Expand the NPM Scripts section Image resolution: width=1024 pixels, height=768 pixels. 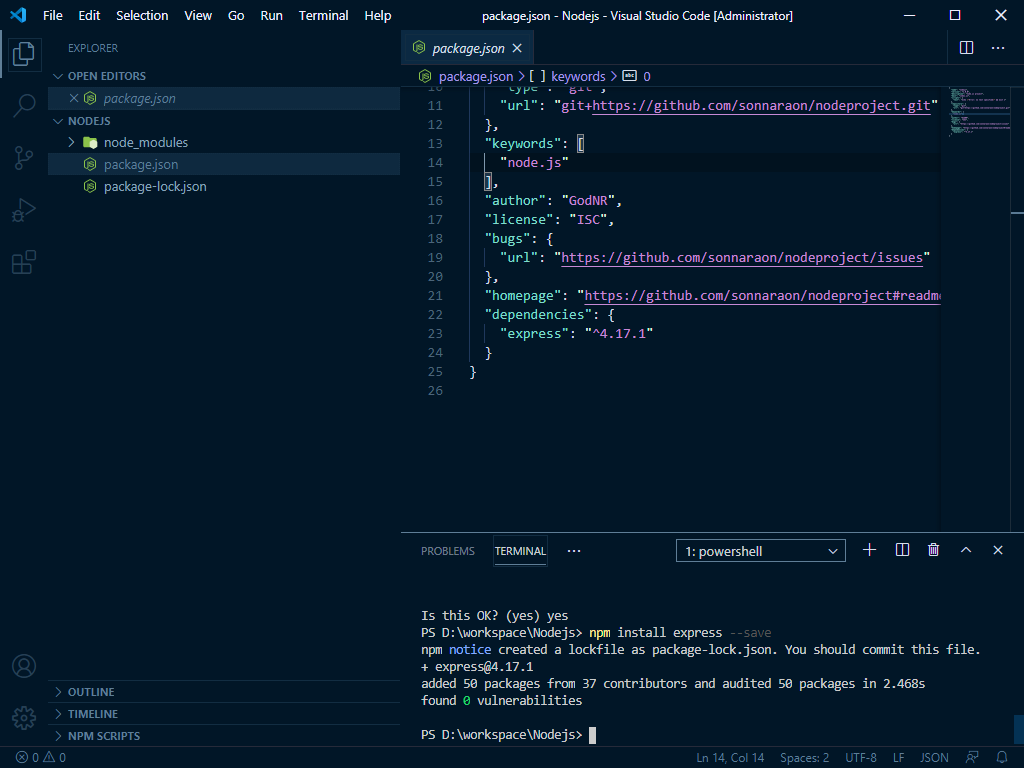224,735
